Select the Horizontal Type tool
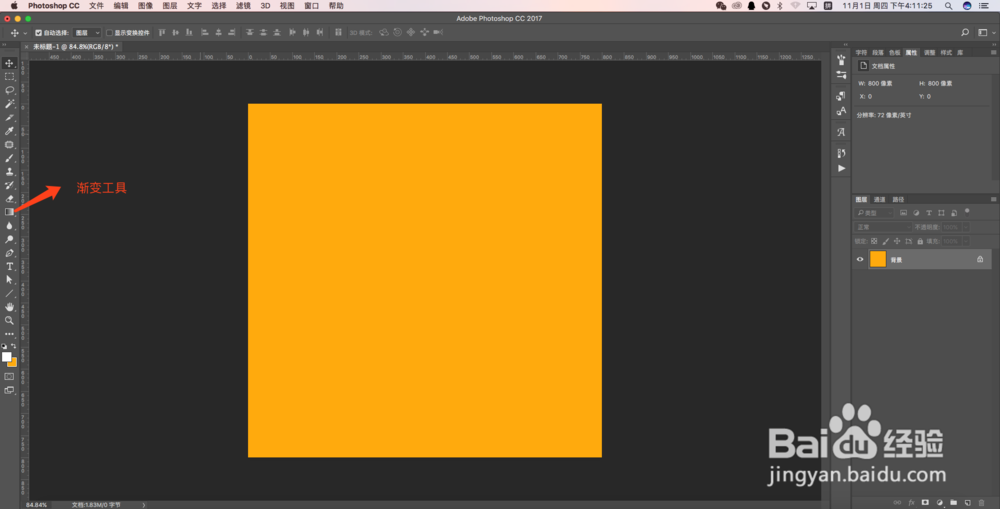The image size is (1000, 509). 10,267
